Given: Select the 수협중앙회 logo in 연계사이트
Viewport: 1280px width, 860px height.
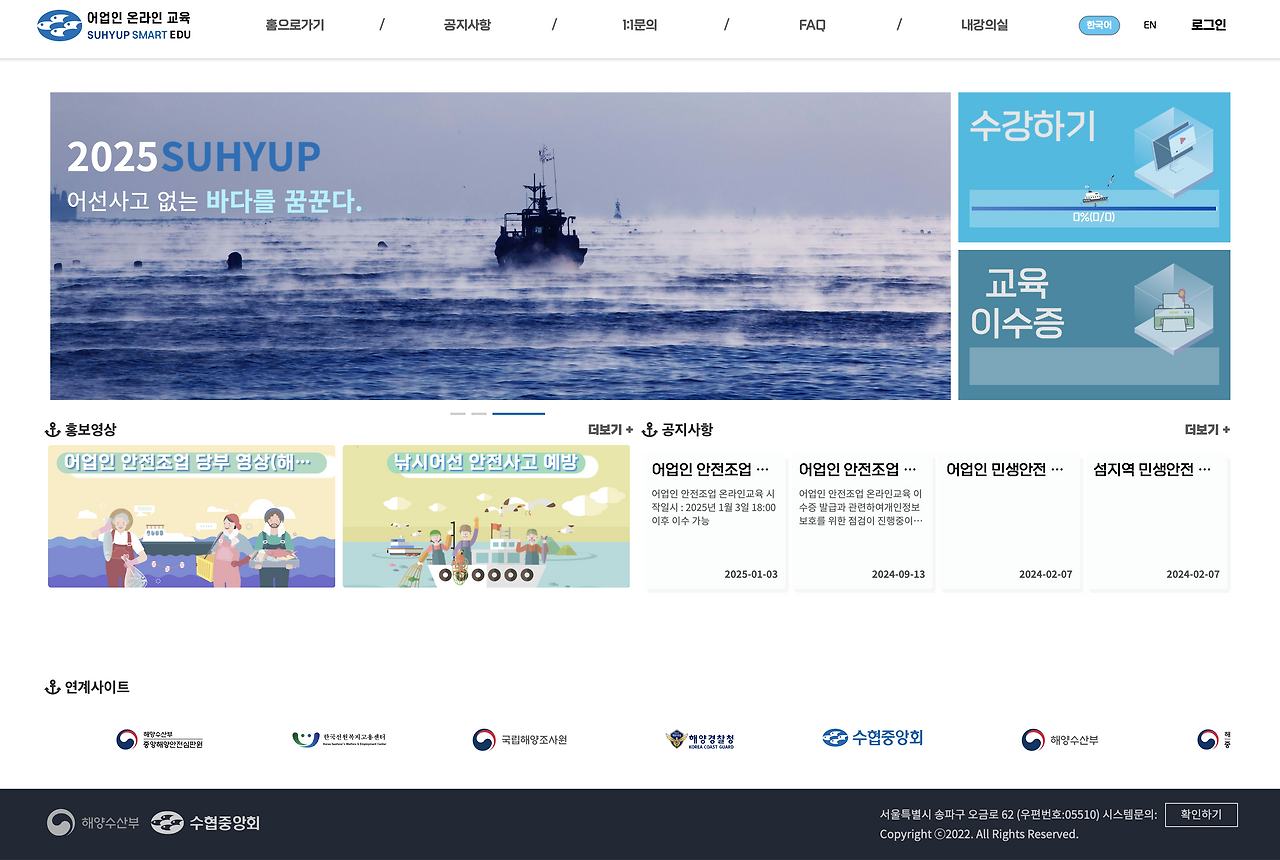Looking at the screenshot, I should point(872,738).
